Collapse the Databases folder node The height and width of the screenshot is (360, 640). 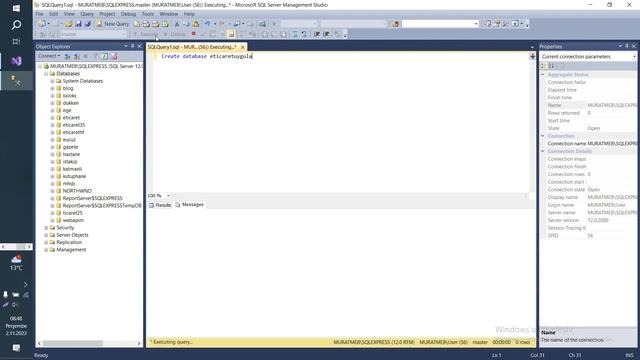click(x=46, y=73)
